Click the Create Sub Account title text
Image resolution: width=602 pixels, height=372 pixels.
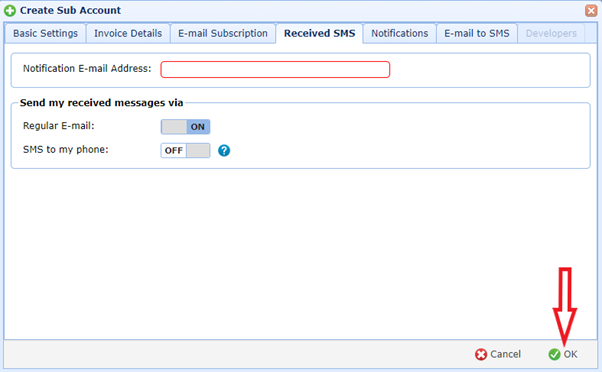(70, 10)
